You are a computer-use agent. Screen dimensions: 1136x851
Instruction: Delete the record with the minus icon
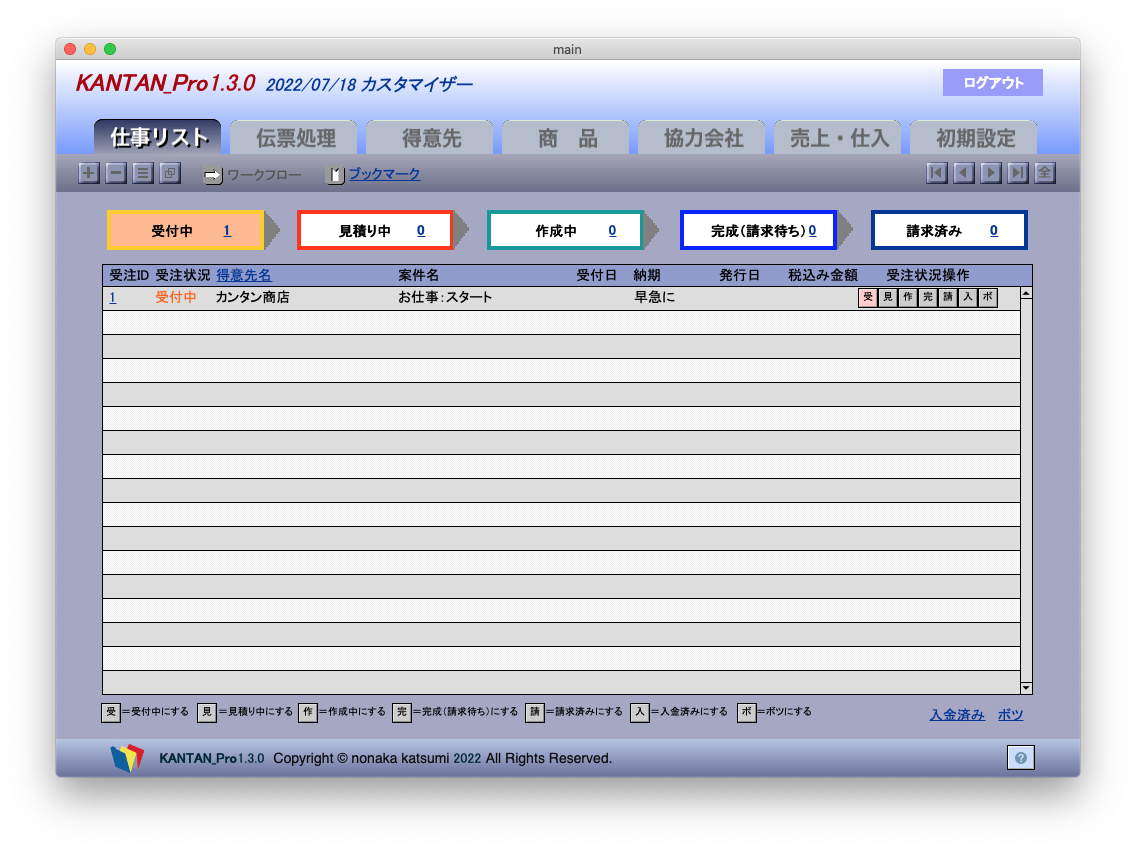116,173
